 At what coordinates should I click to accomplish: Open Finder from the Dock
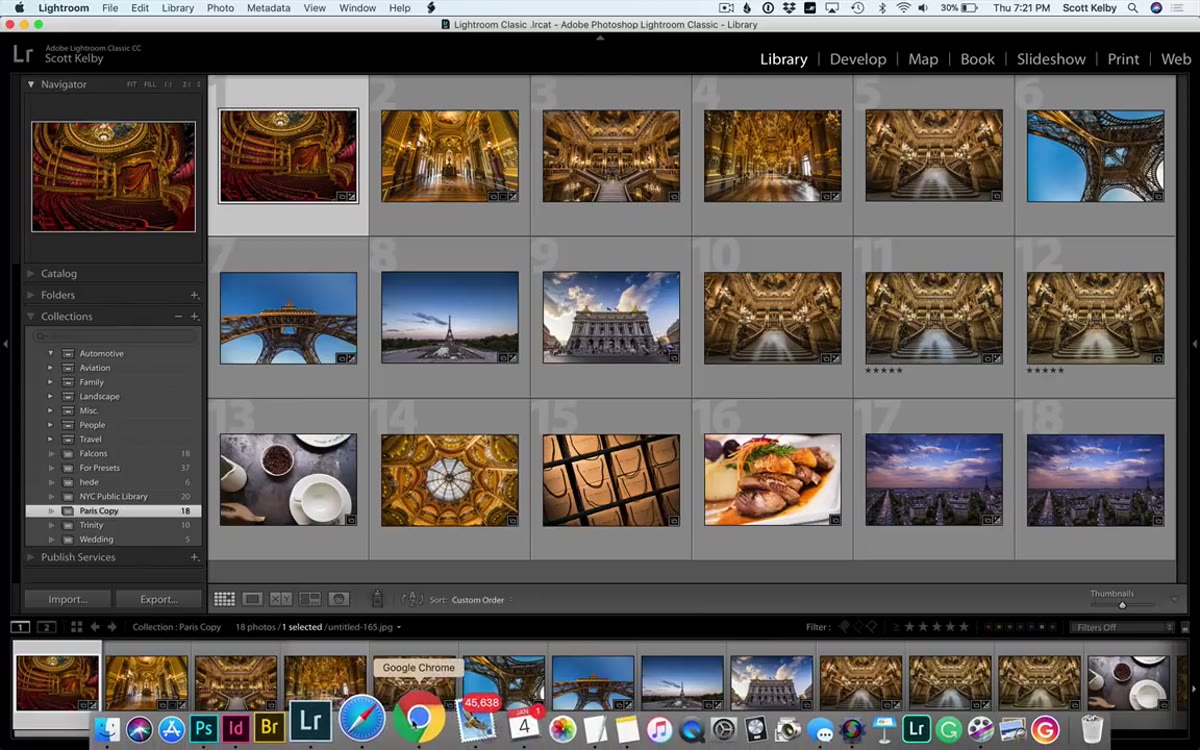tap(107, 729)
